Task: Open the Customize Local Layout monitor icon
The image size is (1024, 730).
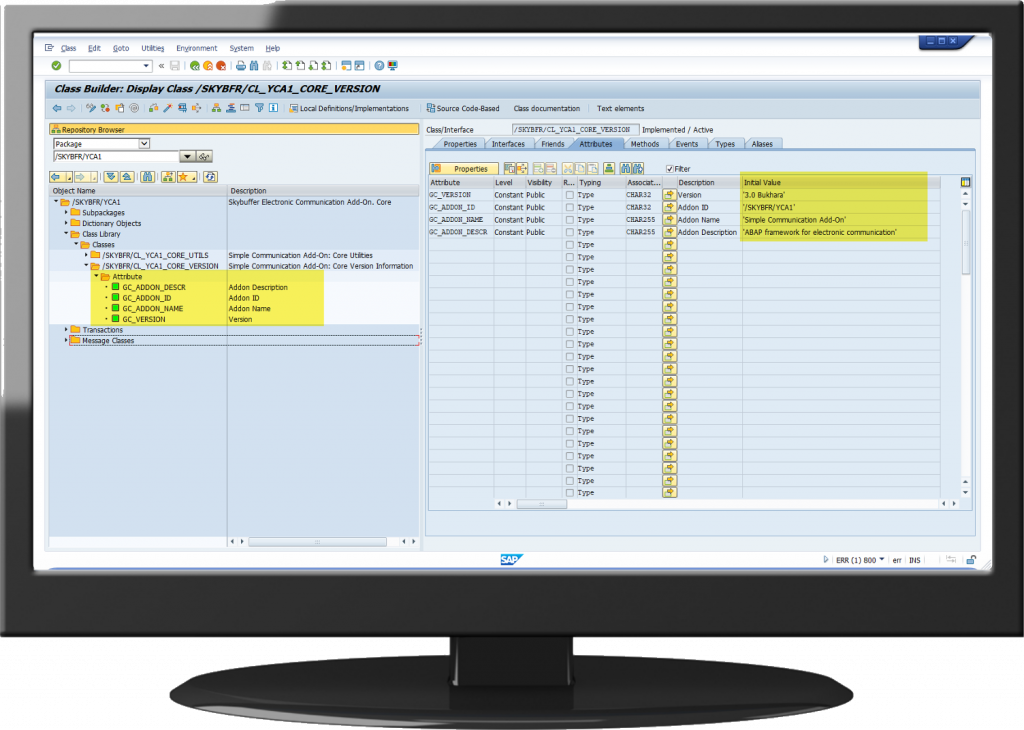Action: (392, 65)
